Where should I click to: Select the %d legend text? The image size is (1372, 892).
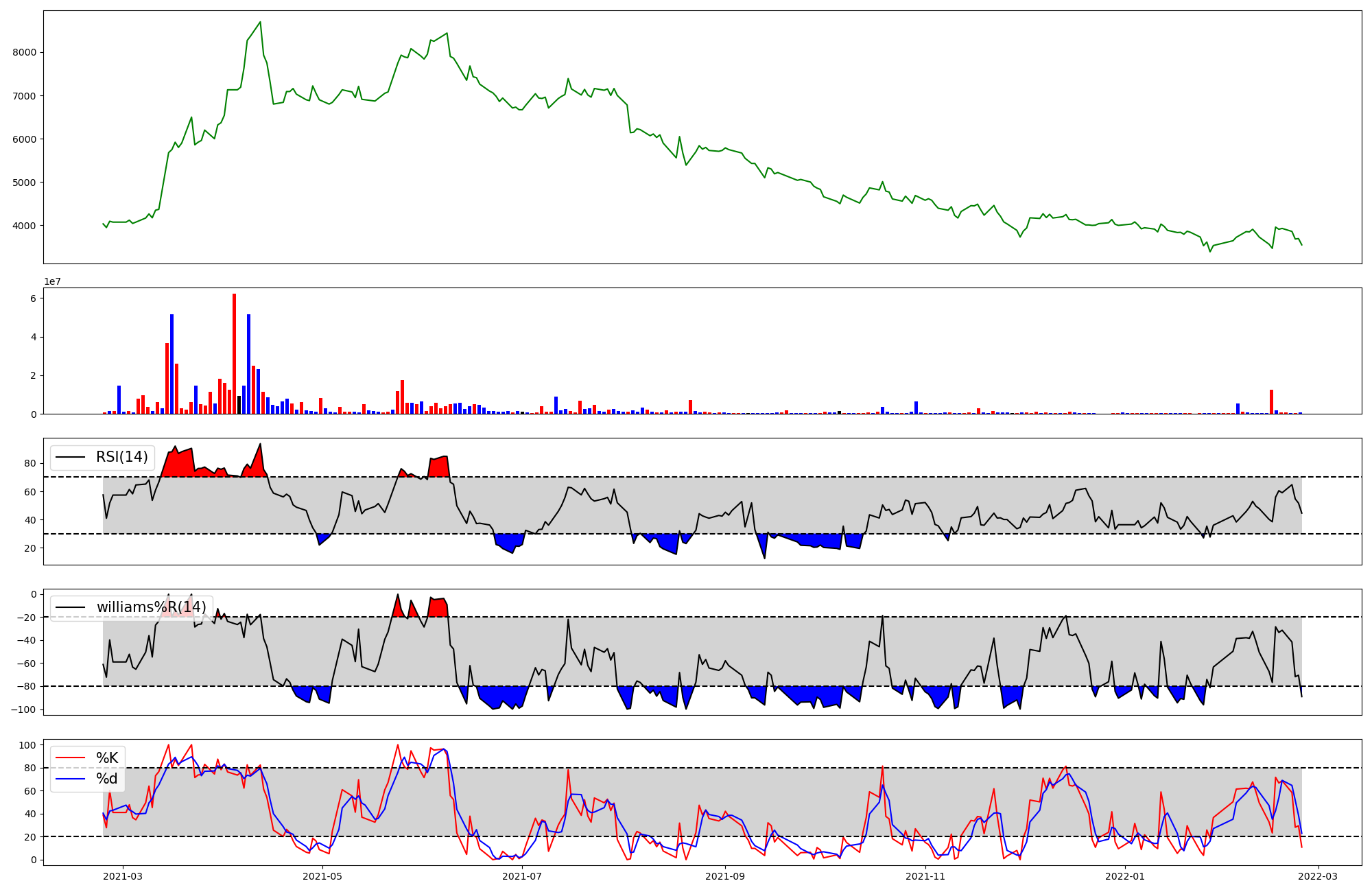[x=107, y=779]
